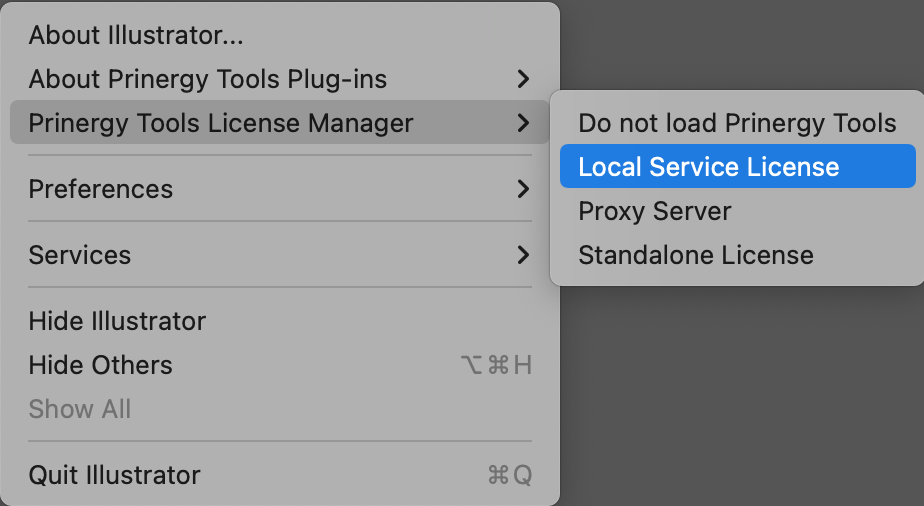Expand the Services submenu arrow

point(523,255)
